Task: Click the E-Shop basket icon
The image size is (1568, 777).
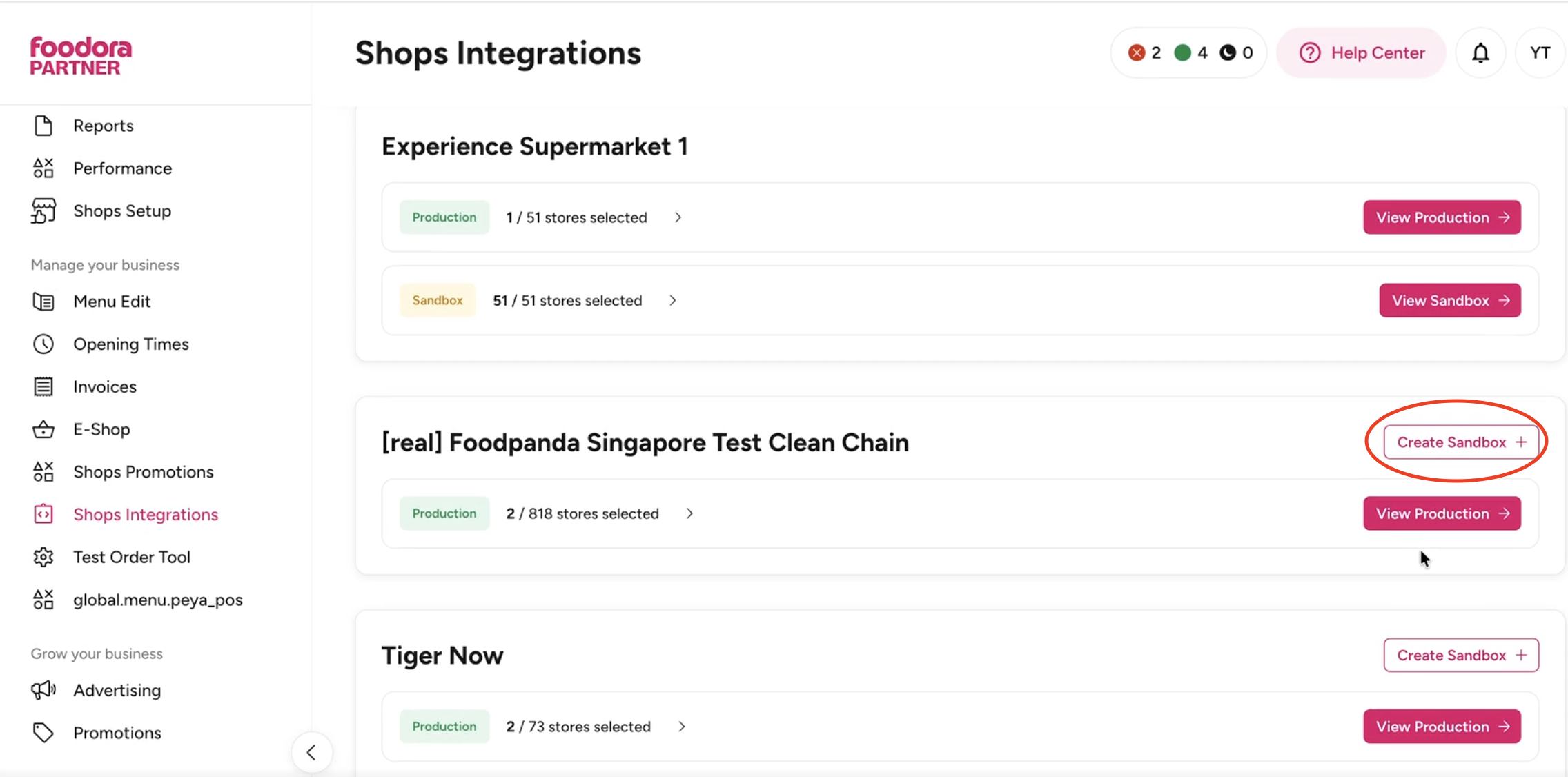Action: [43, 429]
